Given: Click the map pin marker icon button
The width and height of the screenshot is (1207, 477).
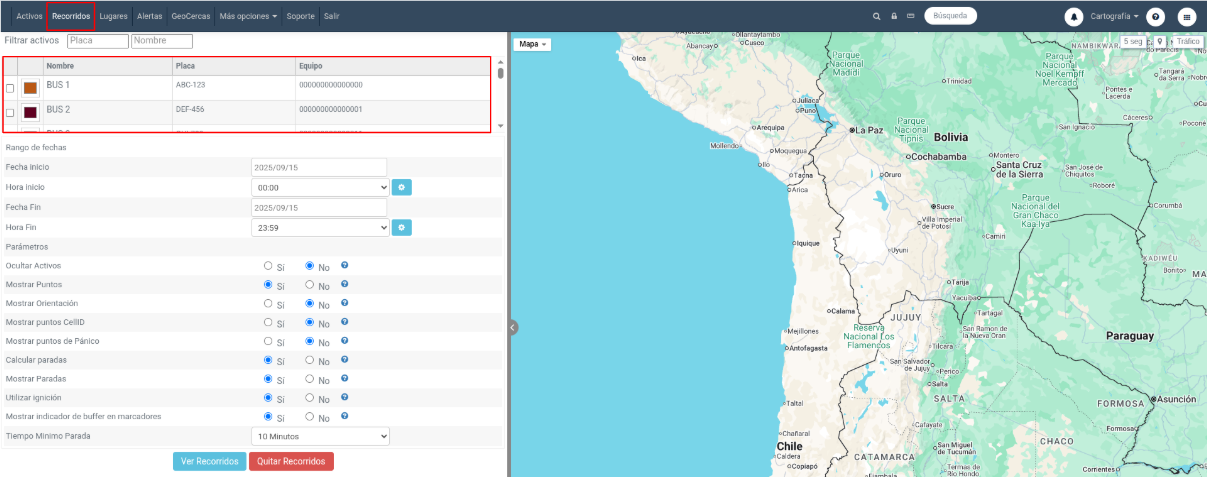Looking at the screenshot, I should tap(1159, 42).
